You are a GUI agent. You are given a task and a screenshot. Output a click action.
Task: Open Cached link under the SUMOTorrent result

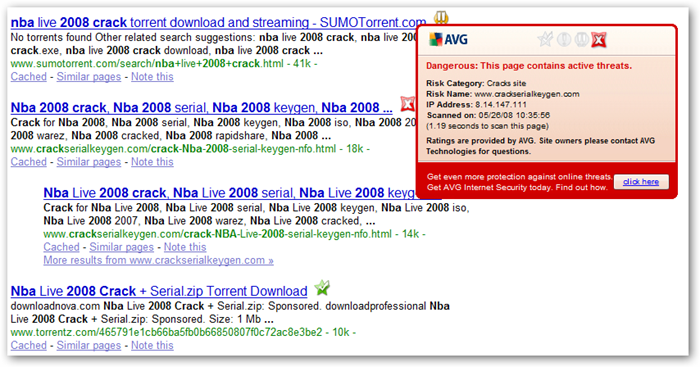[29, 77]
